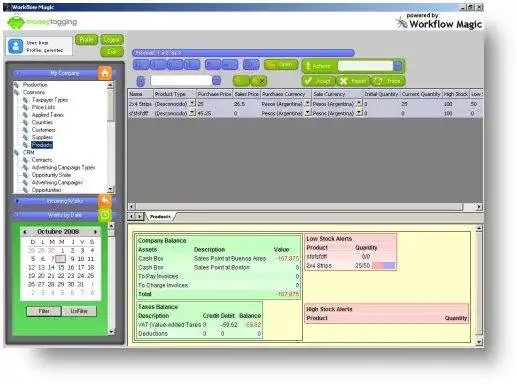Select Products in the navigation tree
The width and height of the screenshot is (517, 384).
(x=42, y=145)
